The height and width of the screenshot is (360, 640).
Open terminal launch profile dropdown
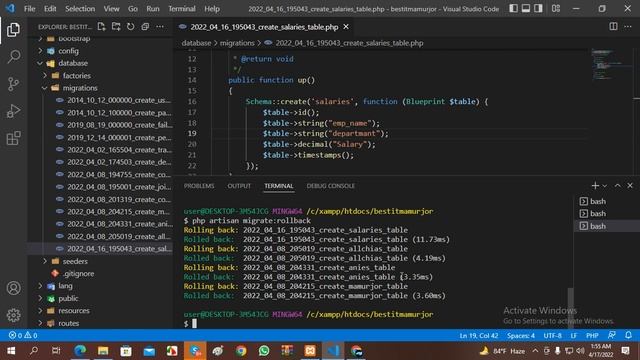click(x=605, y=186)
